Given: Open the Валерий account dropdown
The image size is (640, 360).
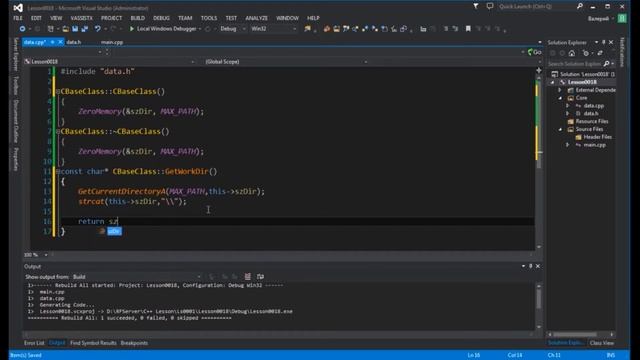Looking at the screenshot, I should click(601, 19).
